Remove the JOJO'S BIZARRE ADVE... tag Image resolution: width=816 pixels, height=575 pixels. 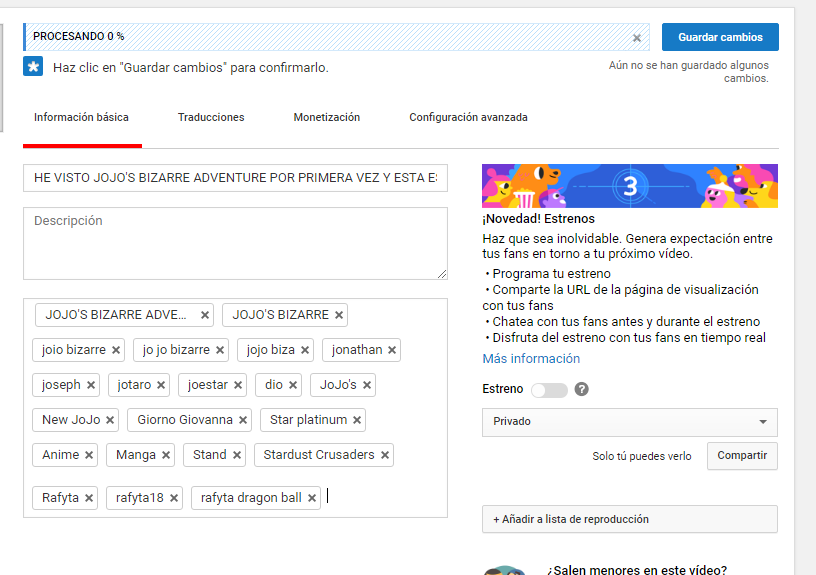(x=205, y=315)
